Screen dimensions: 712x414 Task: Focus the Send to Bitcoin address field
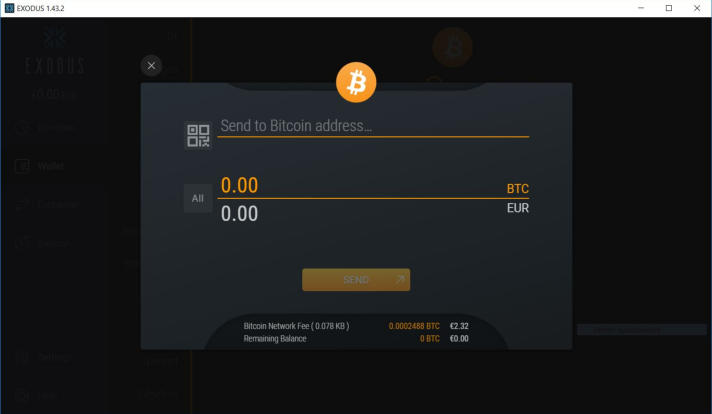tap(373, 126)
